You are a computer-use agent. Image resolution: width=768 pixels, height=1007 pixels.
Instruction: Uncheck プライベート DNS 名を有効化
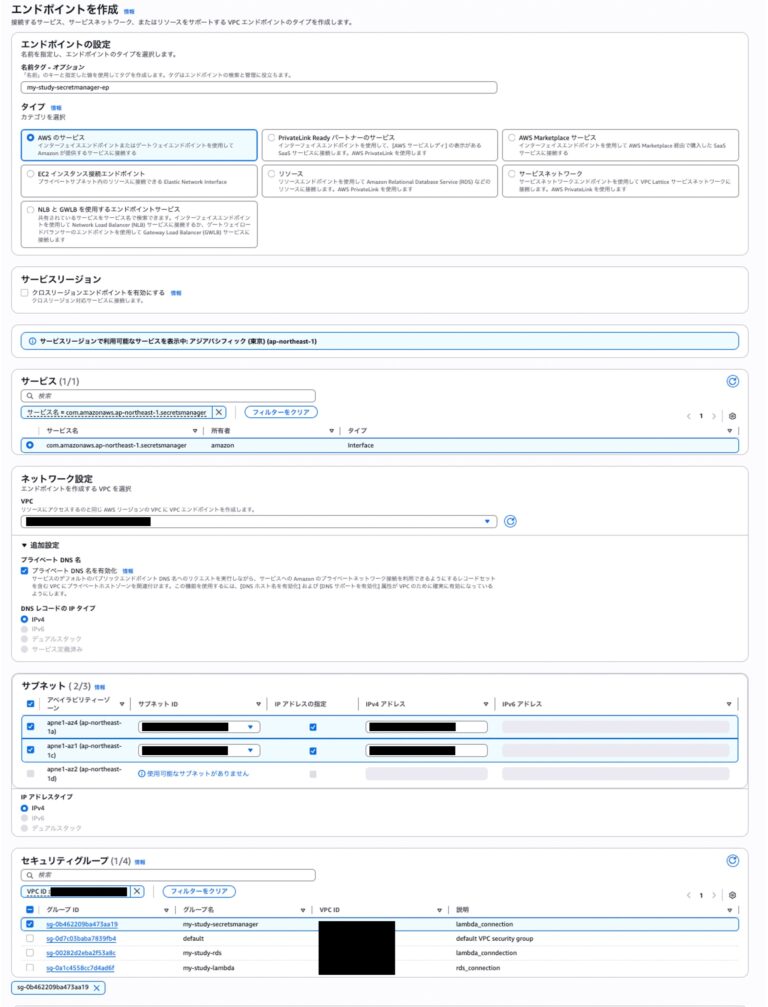(x=25, y=570)
